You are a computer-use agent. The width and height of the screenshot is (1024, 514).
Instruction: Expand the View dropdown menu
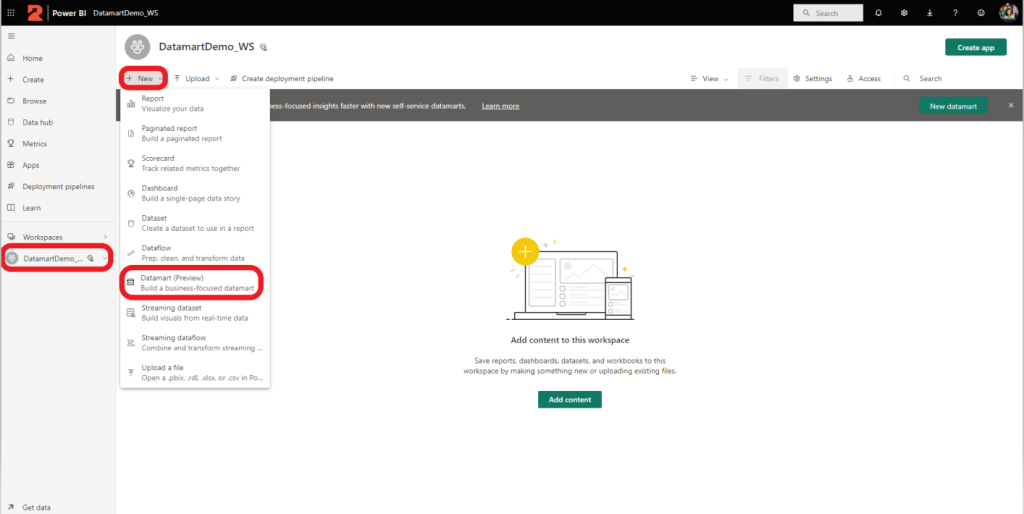pos(709,78)
